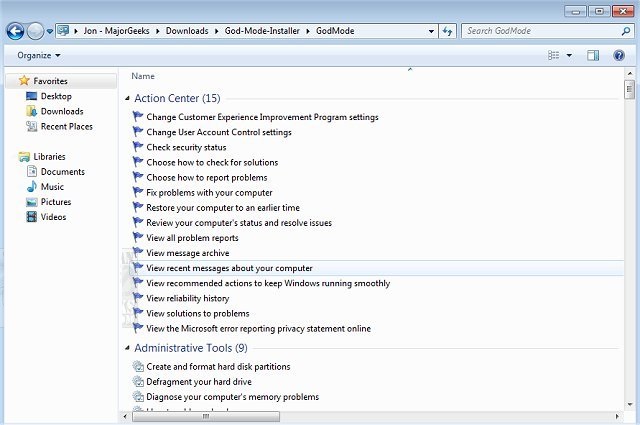Screen dimensions: 640x425
Task: Select Favorites in the navigation pane
Action: (x=50, y=81)
